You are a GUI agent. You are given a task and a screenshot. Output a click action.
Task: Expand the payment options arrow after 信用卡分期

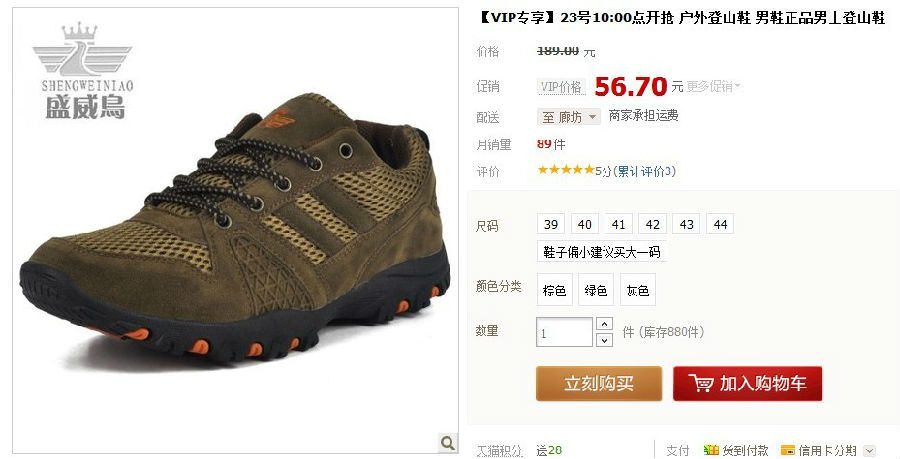869,451
